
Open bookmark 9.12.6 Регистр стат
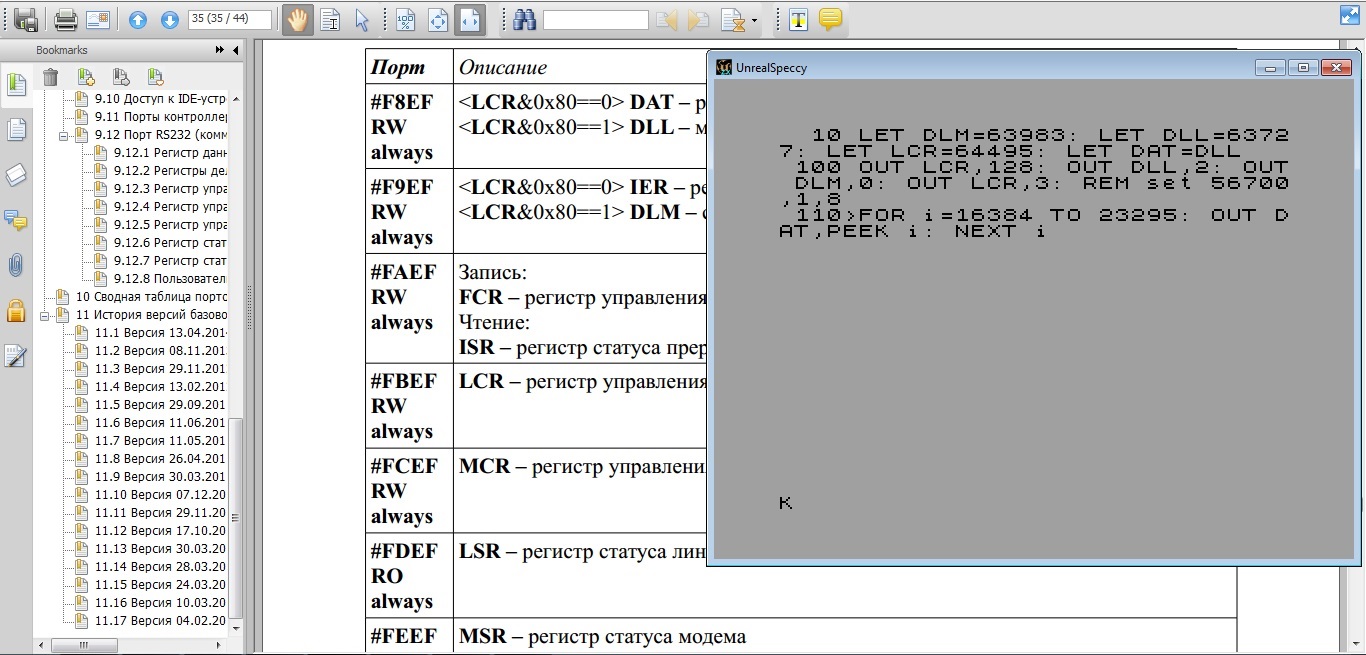click(x=168, y=242)
